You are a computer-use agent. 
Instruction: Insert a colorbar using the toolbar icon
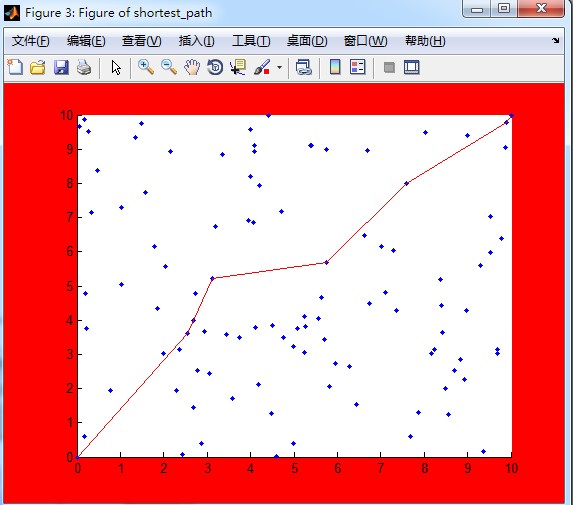pyautogui.click(x=335, y=67)
